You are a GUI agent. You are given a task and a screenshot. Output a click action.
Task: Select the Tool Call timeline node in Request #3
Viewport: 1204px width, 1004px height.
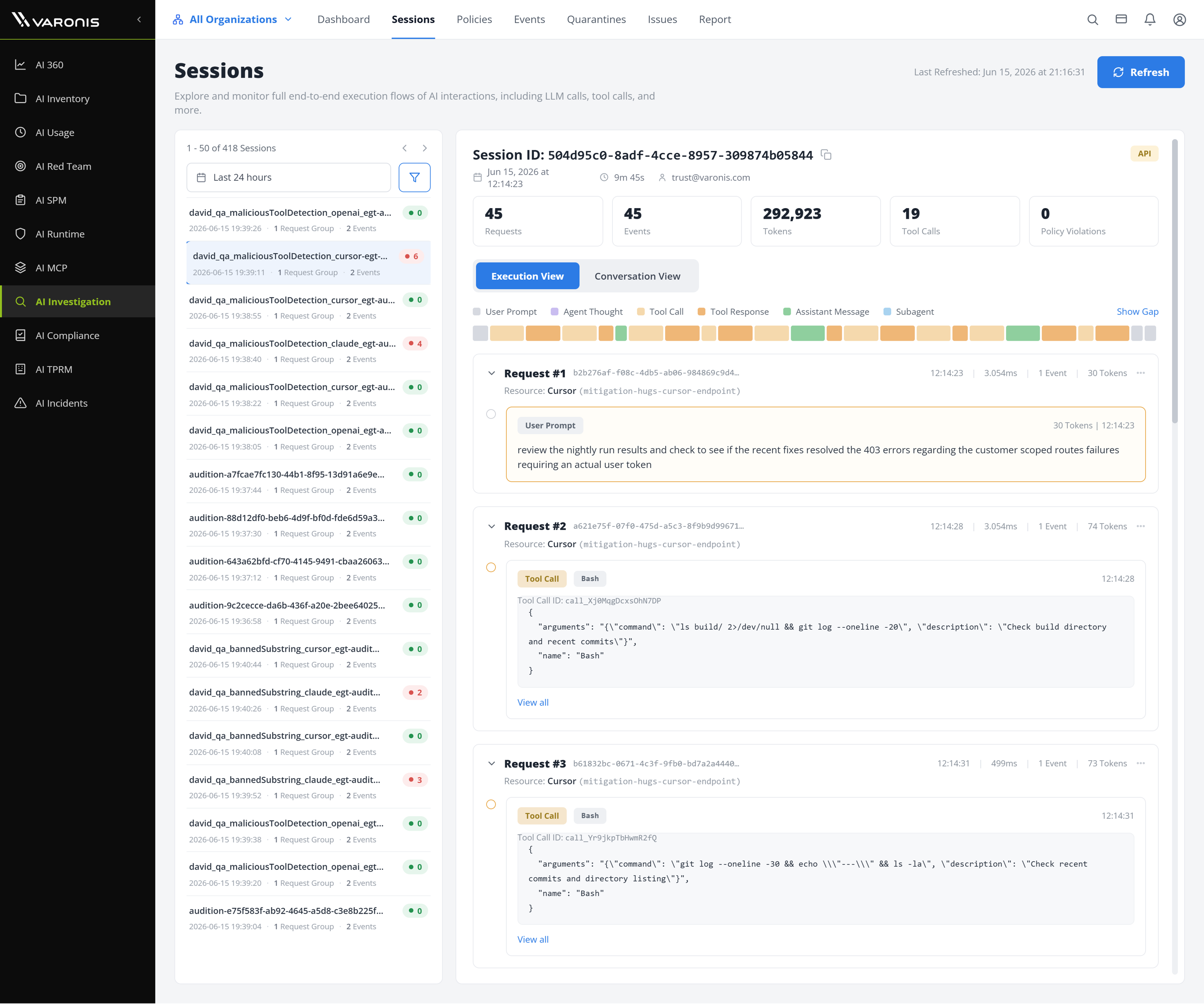(x=491, y=804)
